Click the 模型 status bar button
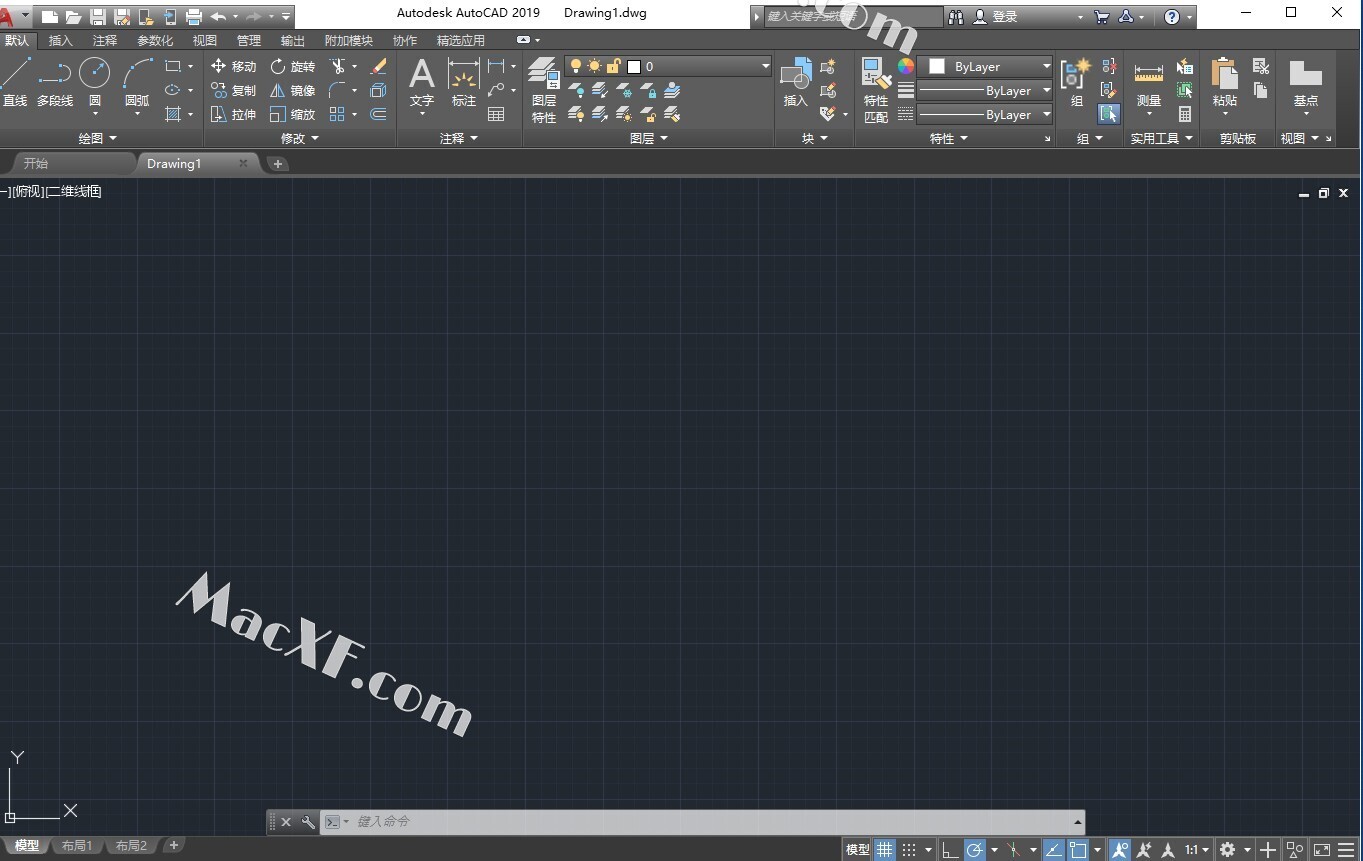 click(x=857, y=850)
